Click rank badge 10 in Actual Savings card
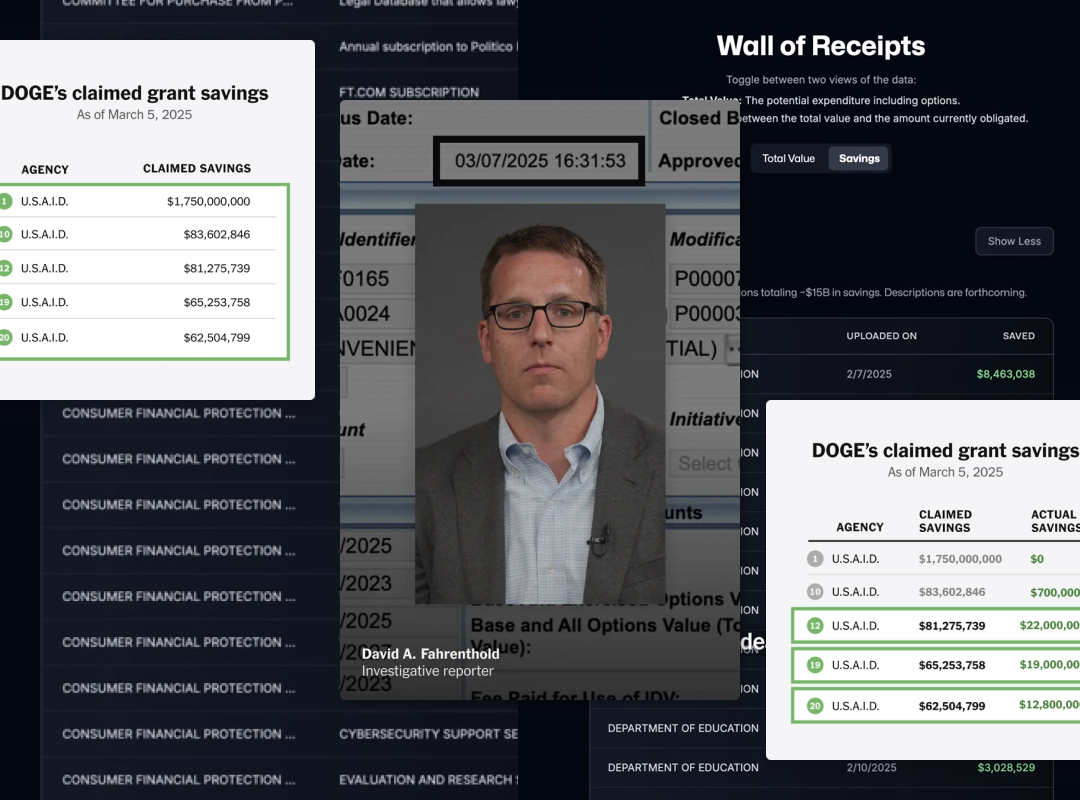1080x800 pixels. (815, 592)
